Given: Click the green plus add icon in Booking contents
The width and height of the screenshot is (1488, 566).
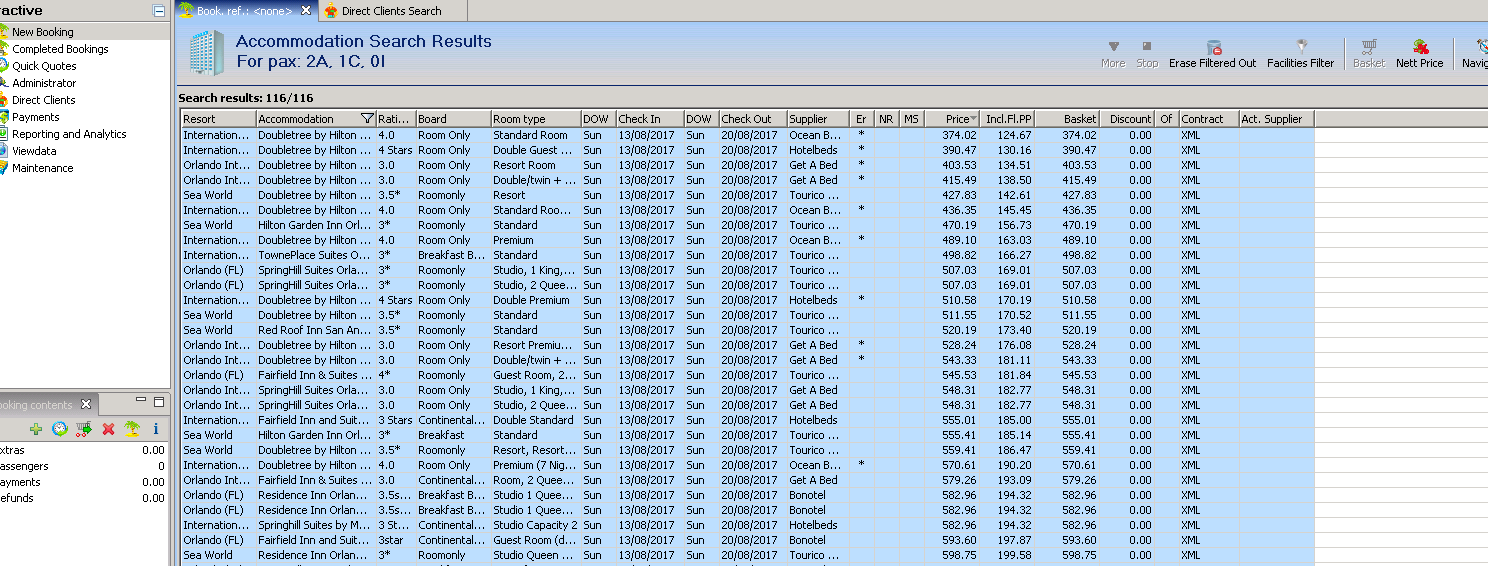Looking at the screenshot, I should (36, 428).
